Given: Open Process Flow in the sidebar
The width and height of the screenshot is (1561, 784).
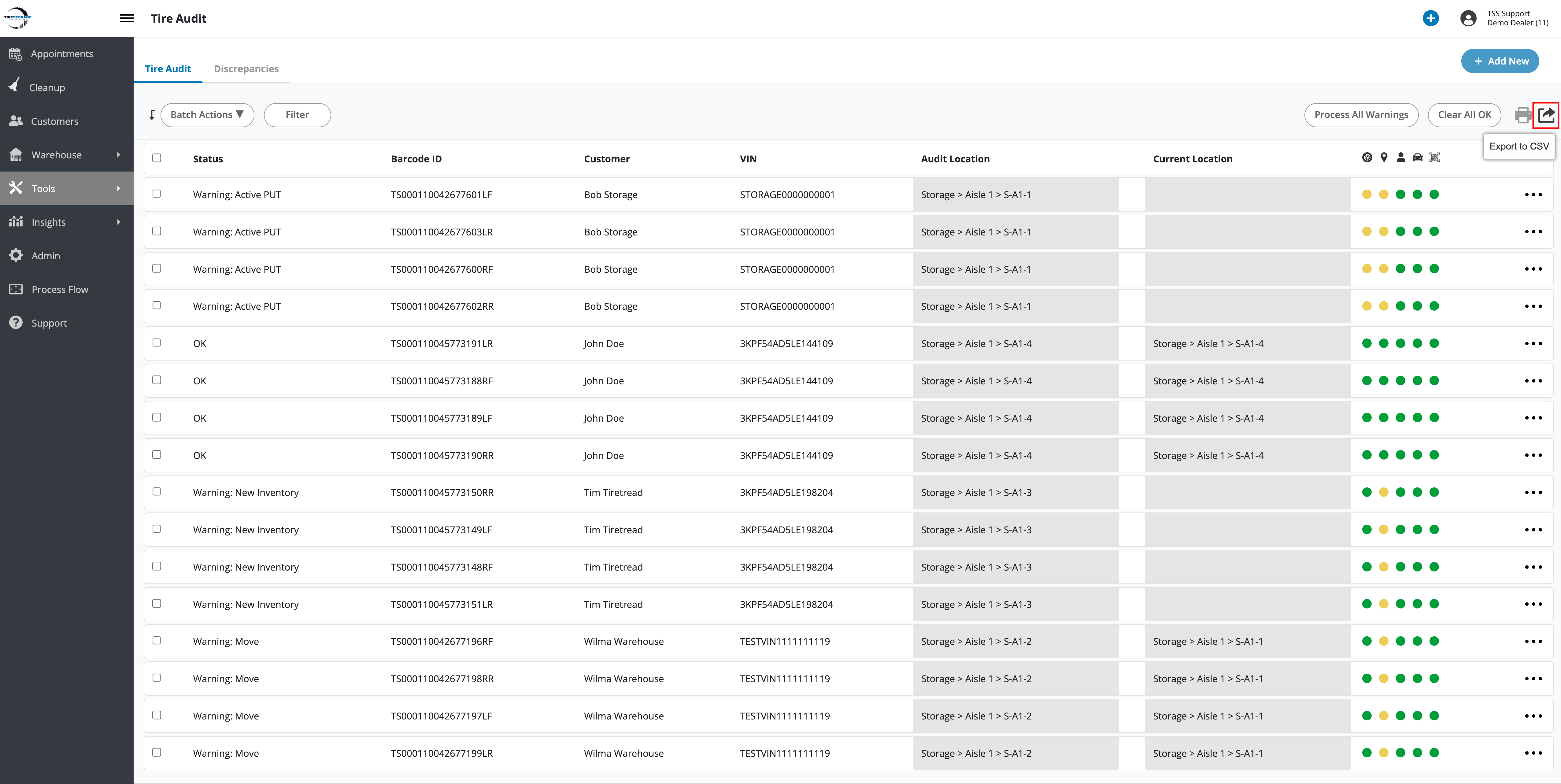Looking at the screenshot, I should click(x=59, y=289).
